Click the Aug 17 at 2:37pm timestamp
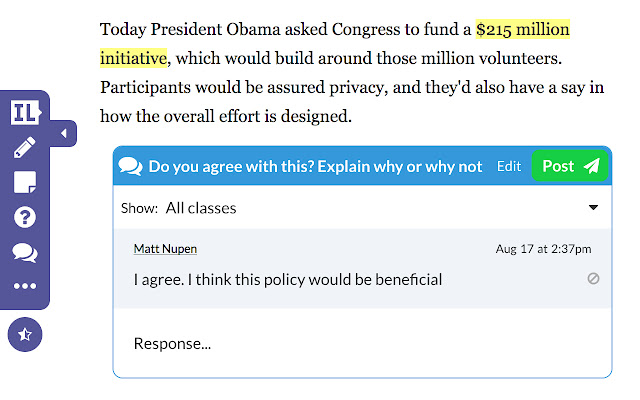 click(543, 248)
